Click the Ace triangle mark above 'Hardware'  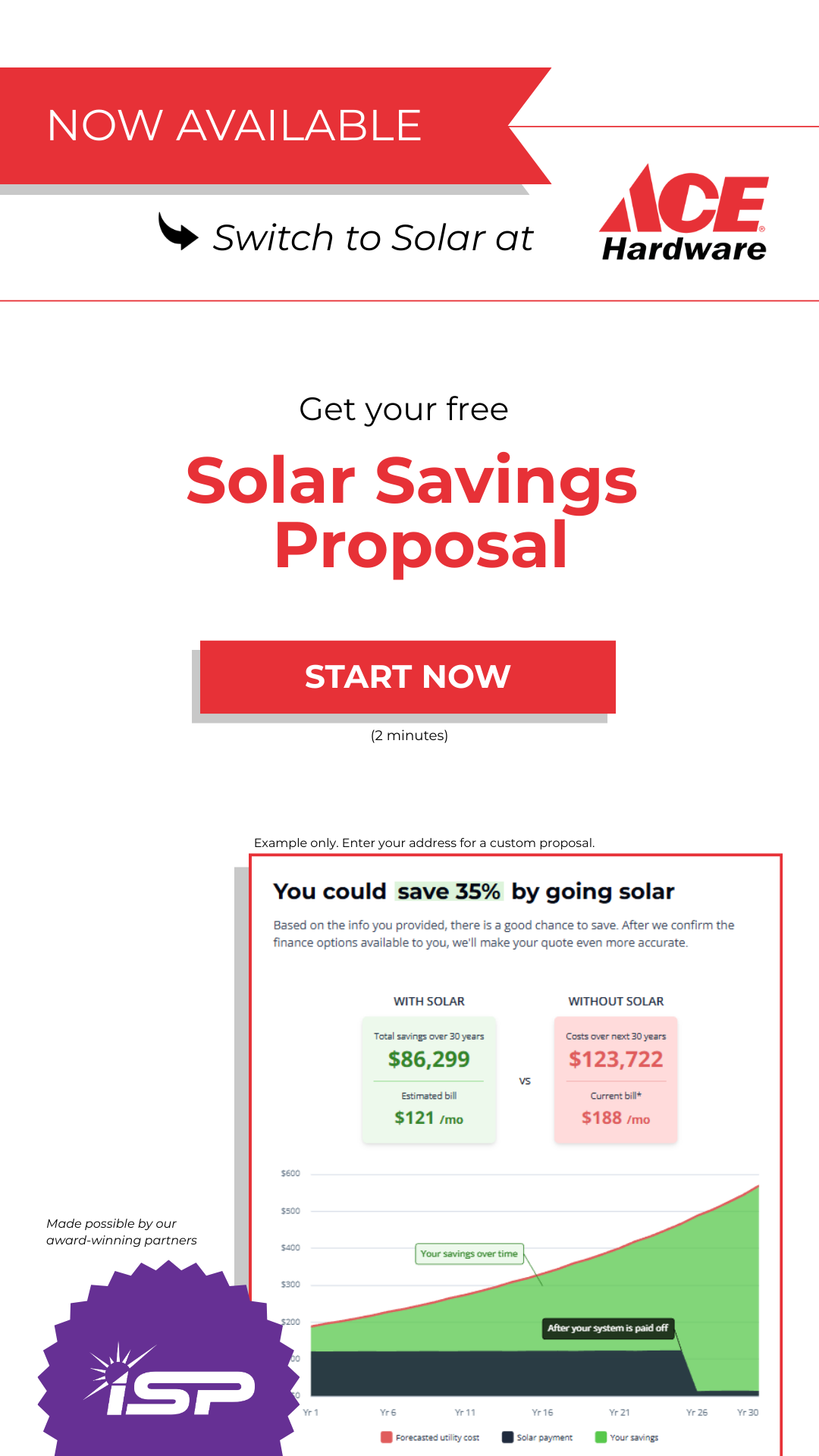tap(632, 199)
